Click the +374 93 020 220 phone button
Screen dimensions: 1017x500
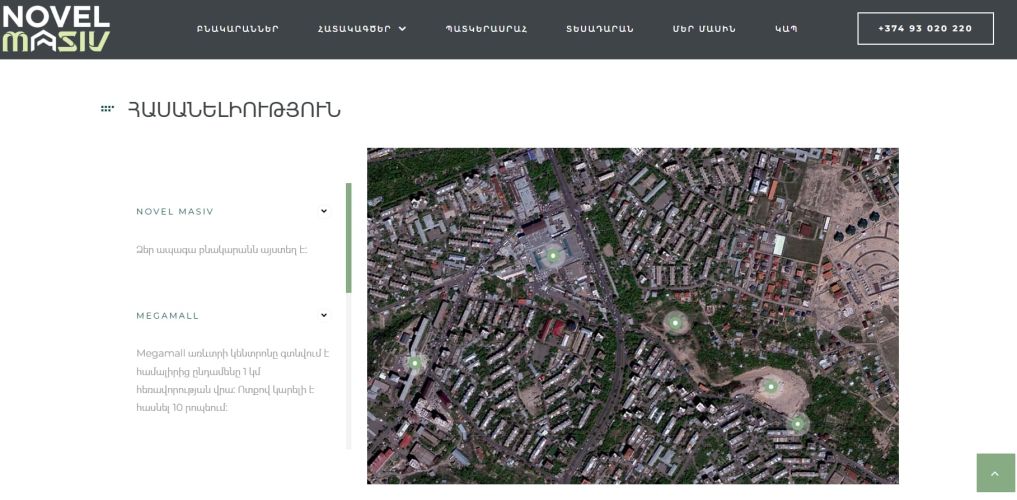tap(925, 29)
